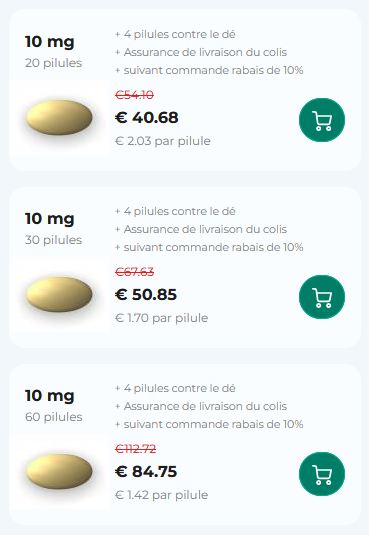Click the pill image for 30 pilules

[59, 294]
